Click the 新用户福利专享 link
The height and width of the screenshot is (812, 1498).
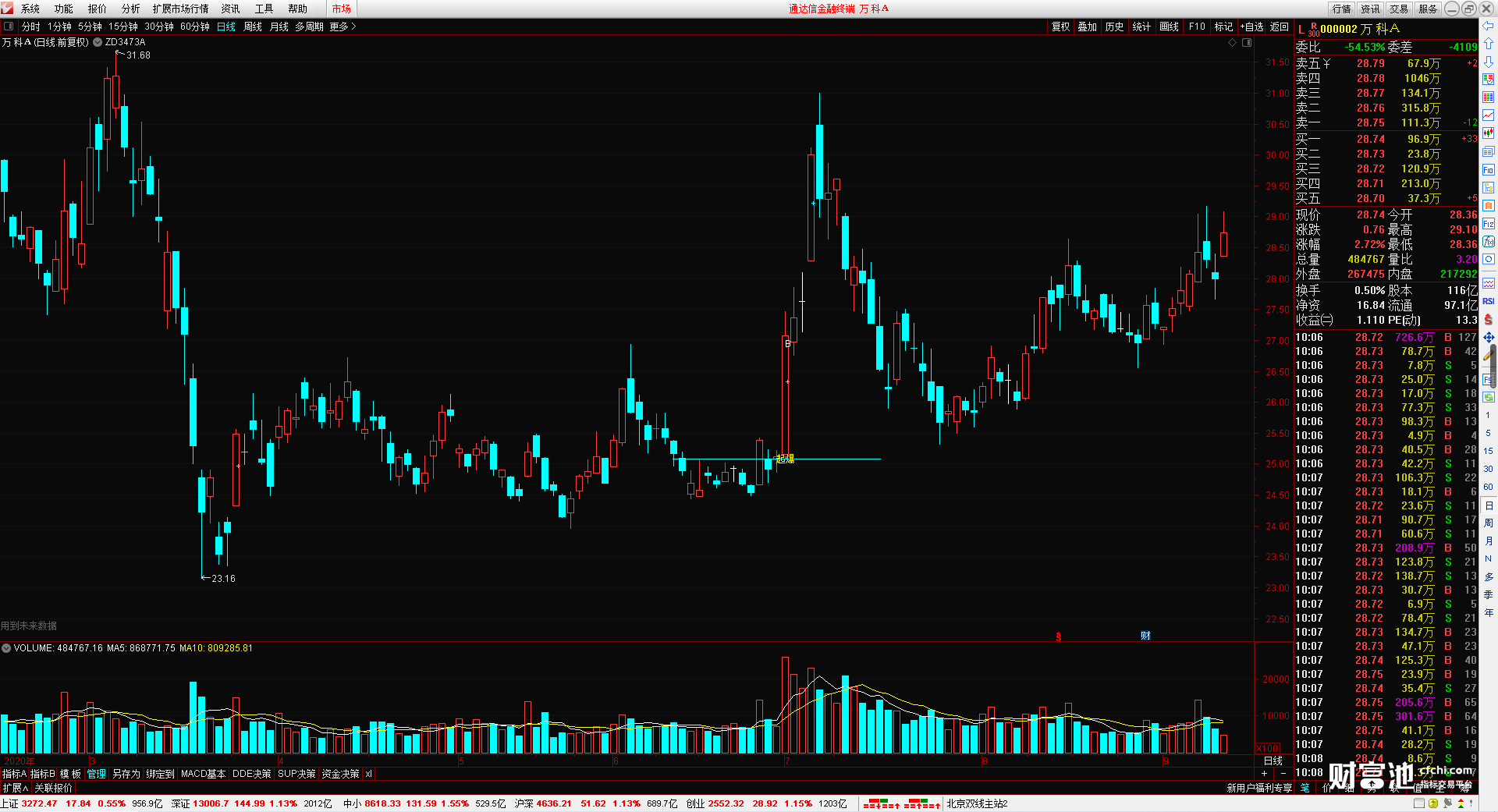point(1259,788)
